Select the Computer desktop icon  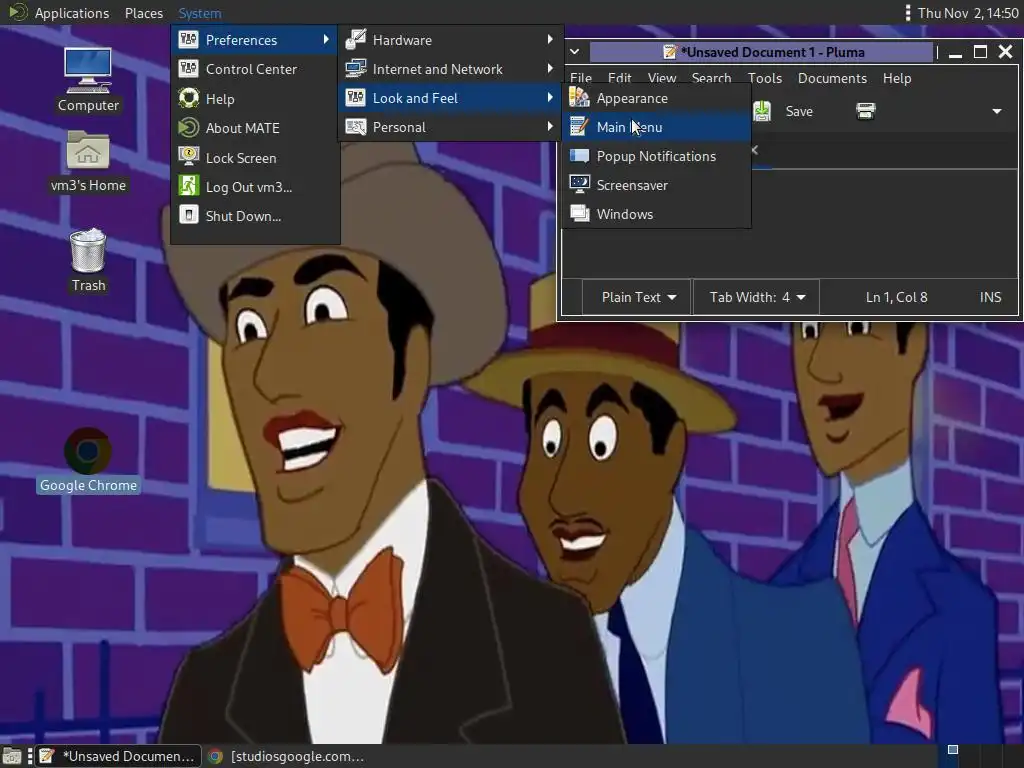point(88,71)
